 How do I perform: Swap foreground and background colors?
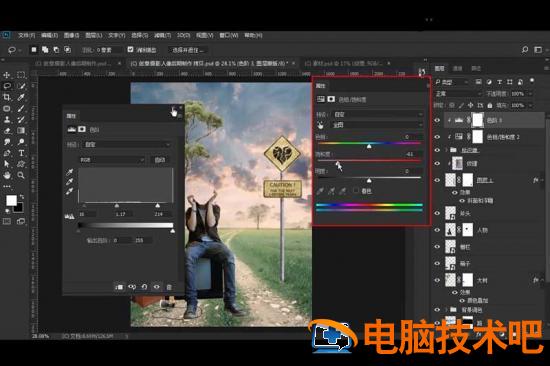[22, 197]
